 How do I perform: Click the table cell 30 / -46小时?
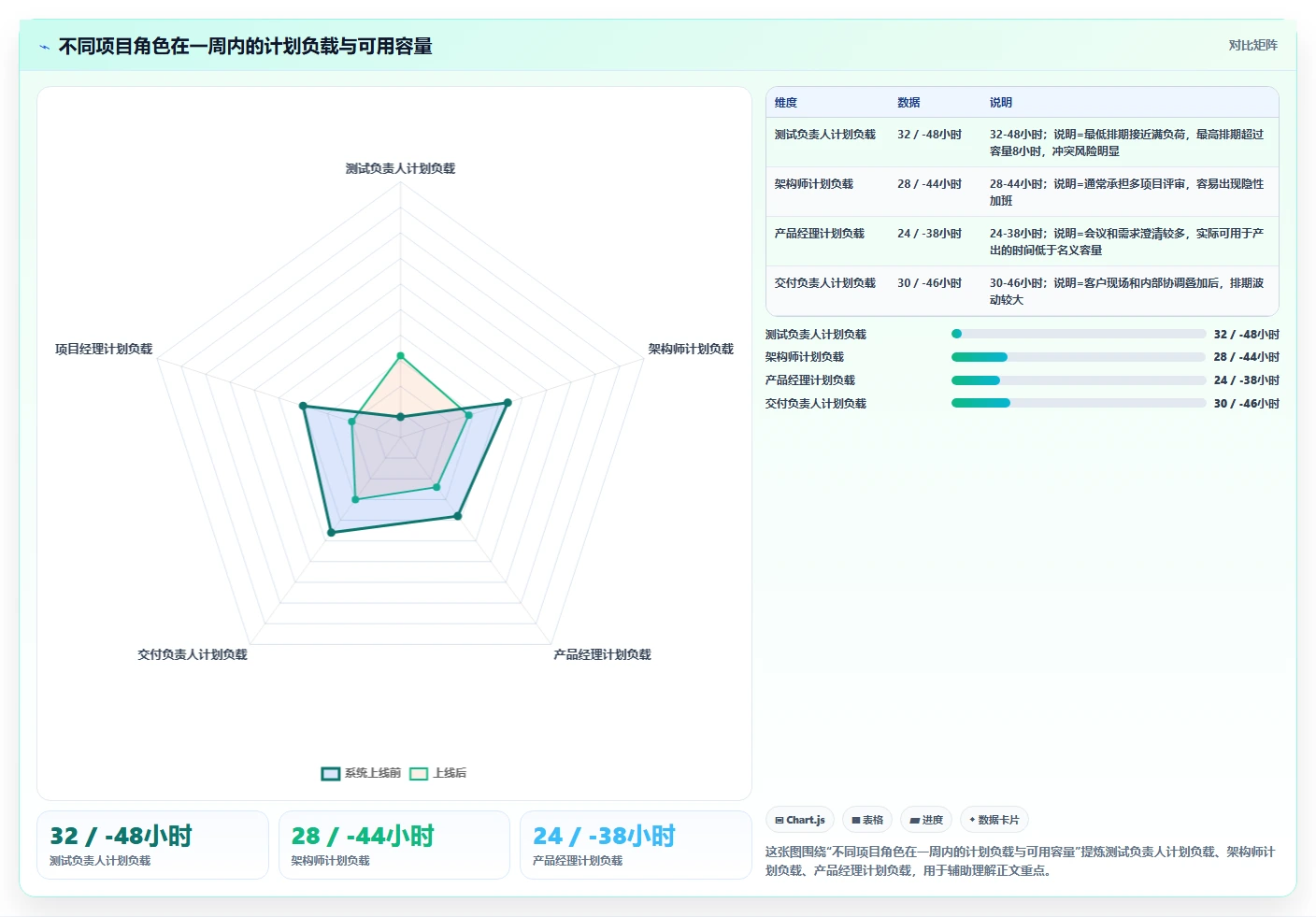(929, 283)
